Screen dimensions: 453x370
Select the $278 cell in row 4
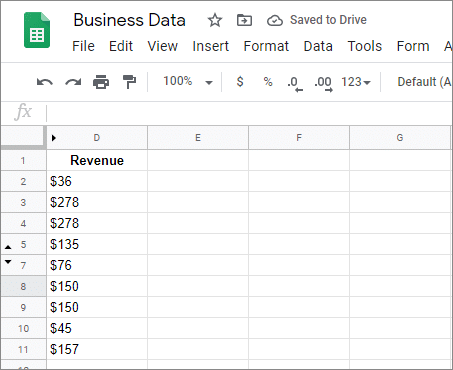click(97, 223)
